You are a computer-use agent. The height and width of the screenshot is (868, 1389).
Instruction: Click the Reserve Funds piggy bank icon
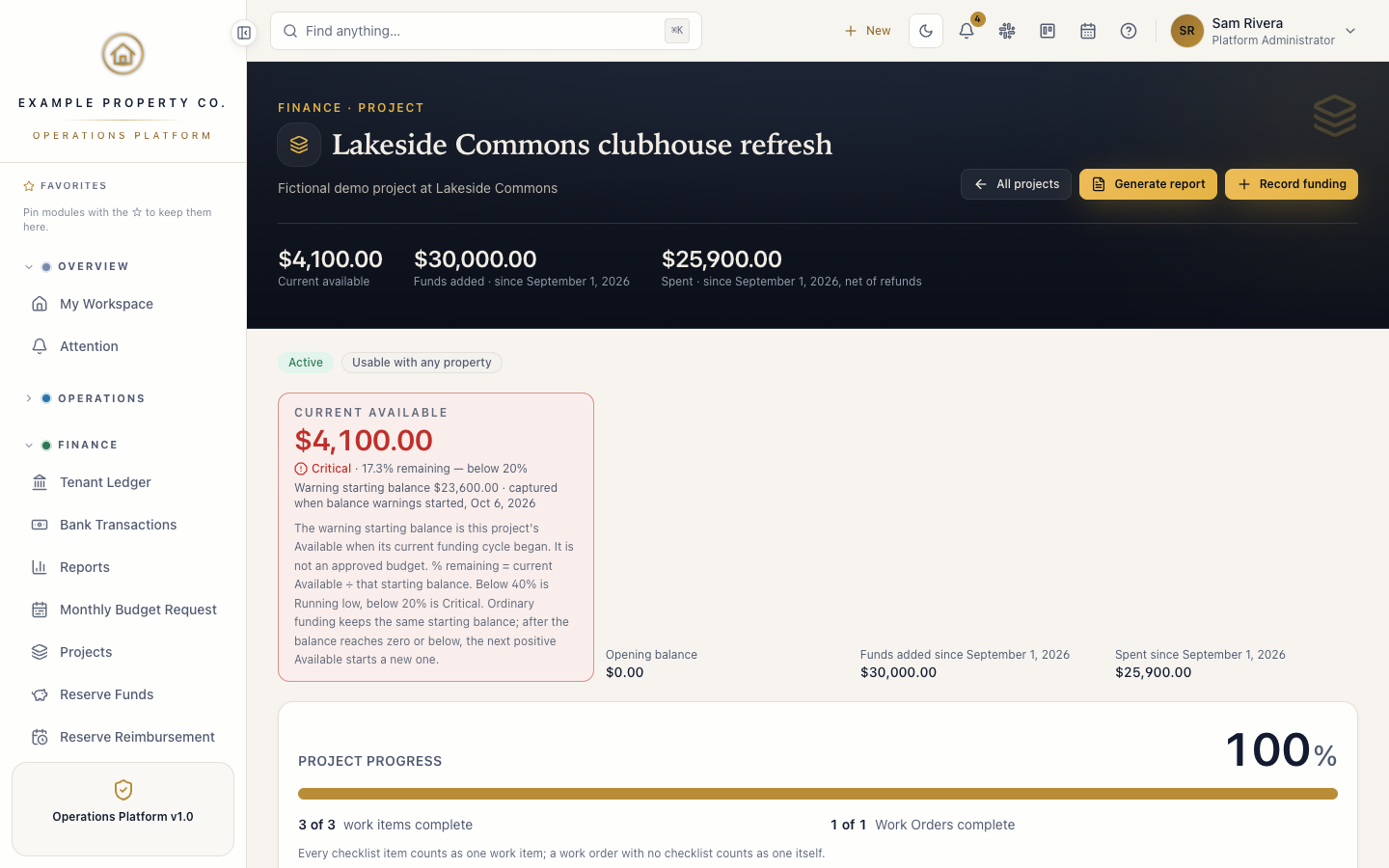coord(40,694)
